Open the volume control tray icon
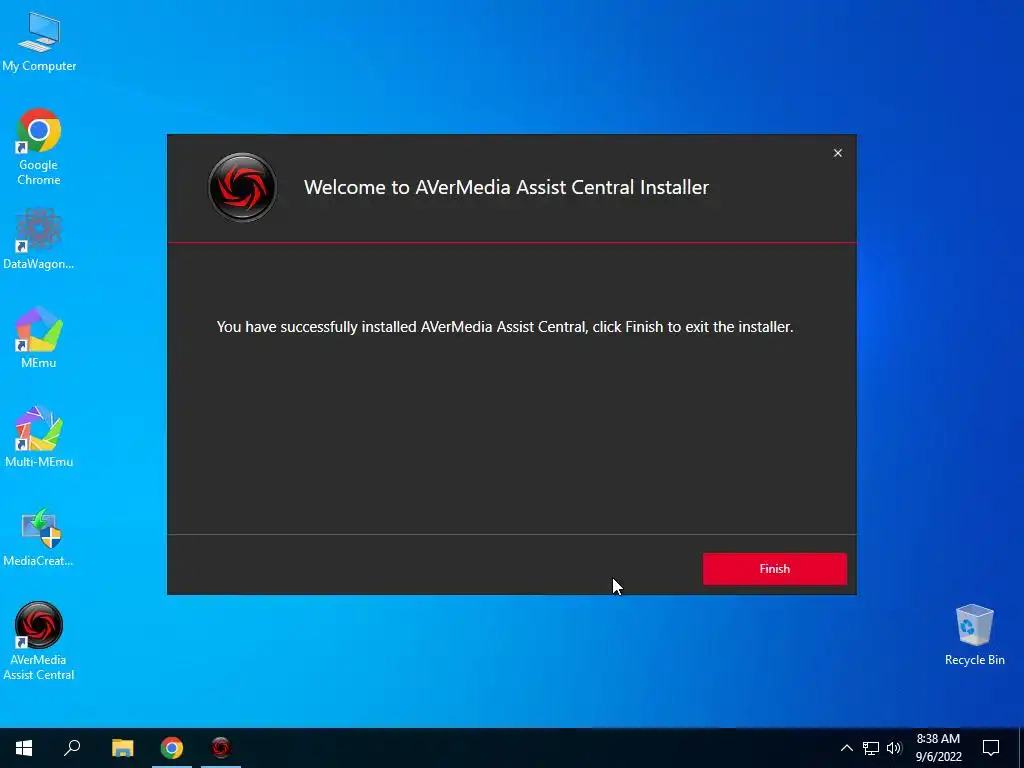Viewport: 1024px width, 768px height. tap(894, 748)
